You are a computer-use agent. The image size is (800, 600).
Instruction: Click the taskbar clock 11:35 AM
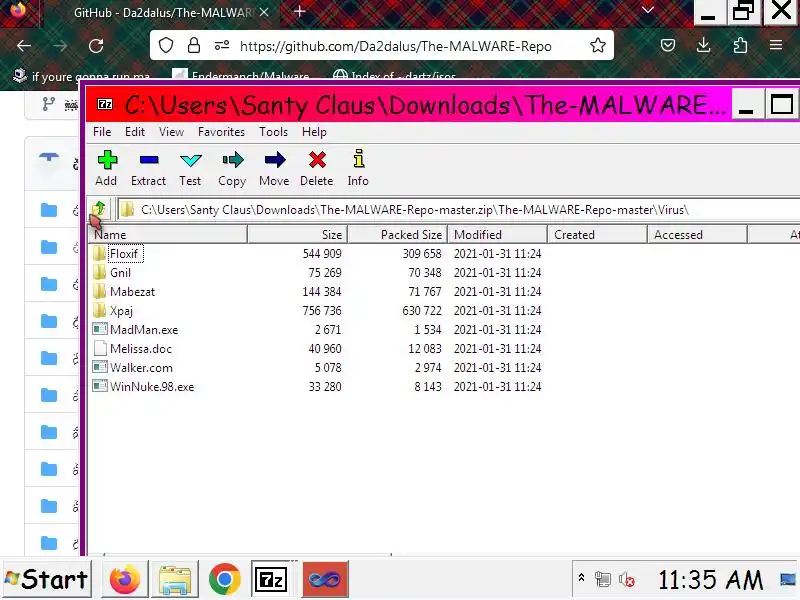[710, 580]
